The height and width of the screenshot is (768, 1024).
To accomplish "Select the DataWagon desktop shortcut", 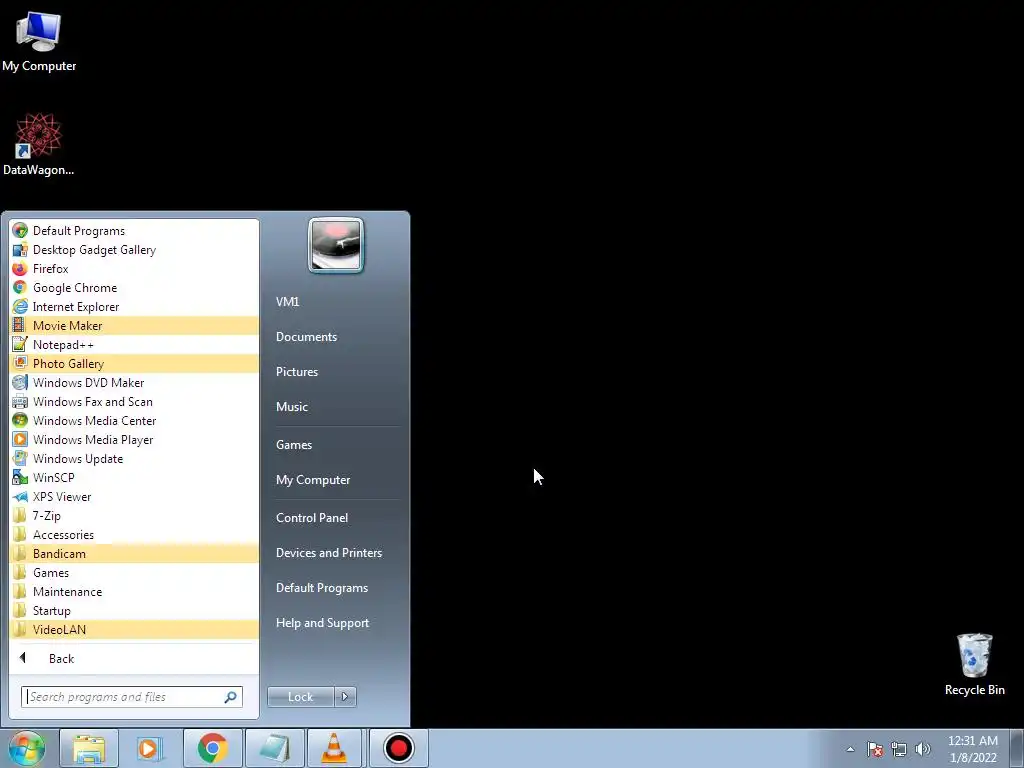I will [39, 144].
